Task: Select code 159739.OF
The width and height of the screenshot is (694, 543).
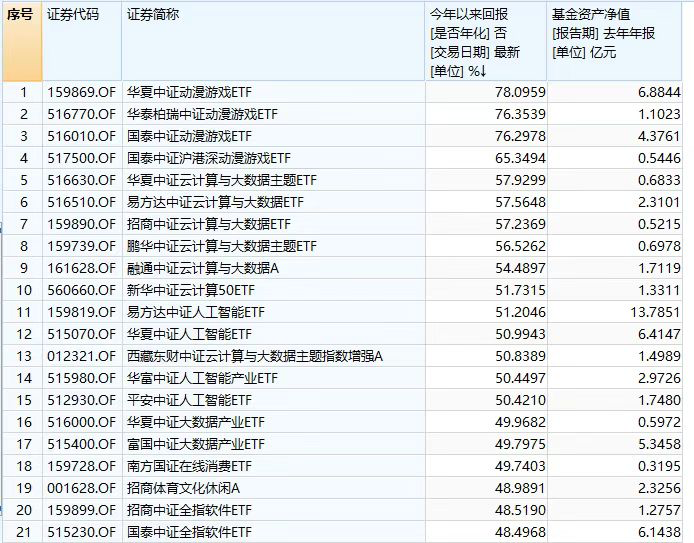Action: click(81, 246)
